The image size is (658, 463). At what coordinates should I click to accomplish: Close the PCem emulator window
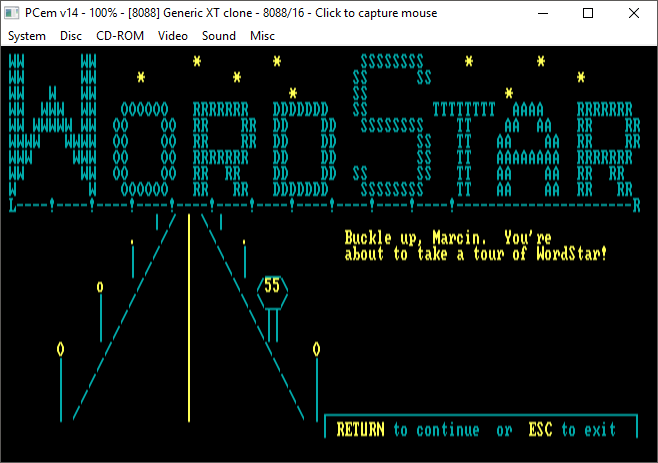tap(634, 13)
